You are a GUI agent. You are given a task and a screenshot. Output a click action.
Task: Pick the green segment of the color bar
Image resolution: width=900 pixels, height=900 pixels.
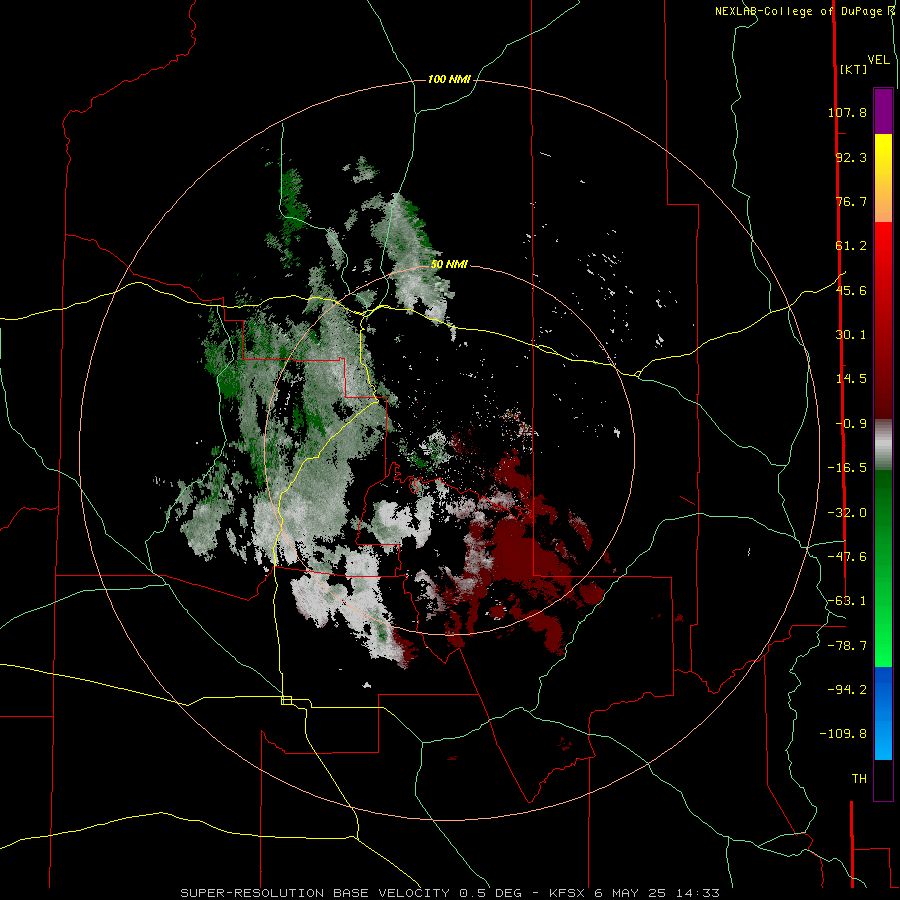(883, 568)
